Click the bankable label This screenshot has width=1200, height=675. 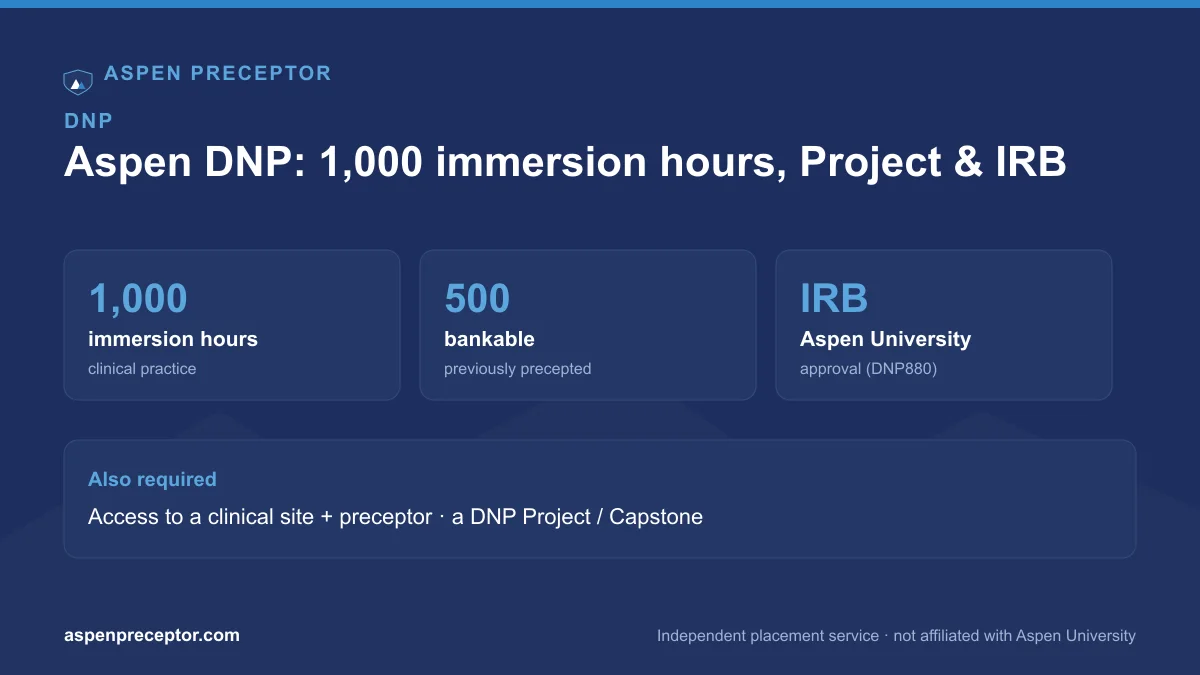point(489,339)
